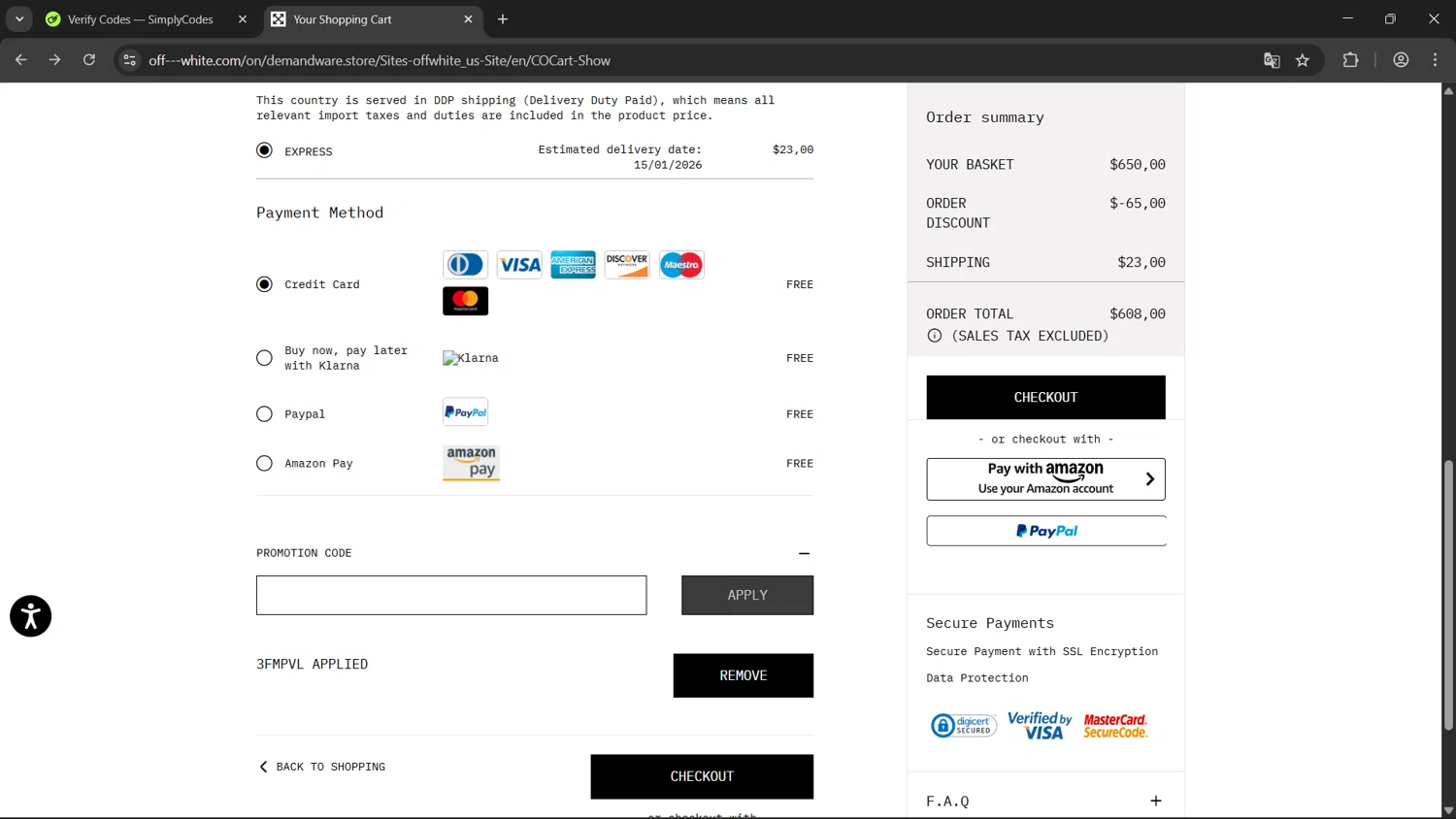Click the PayPal logo beside the Paypal option
This screenshot has width=1456, height=819.
pyautogui.click(x=465, y=412)
